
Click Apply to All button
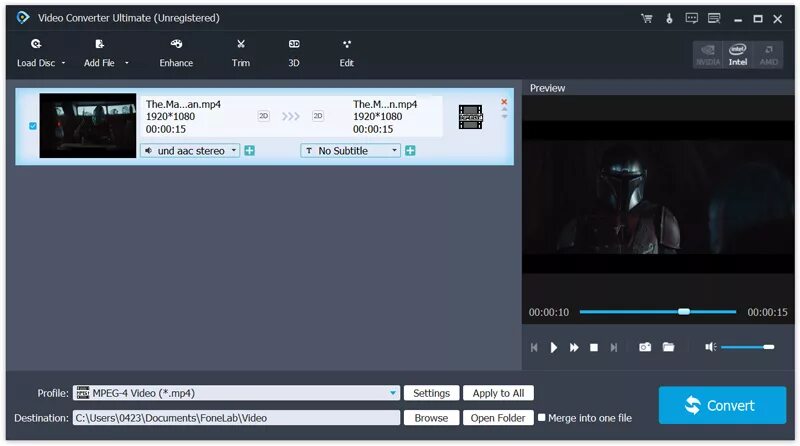click(x=498, y=393)
